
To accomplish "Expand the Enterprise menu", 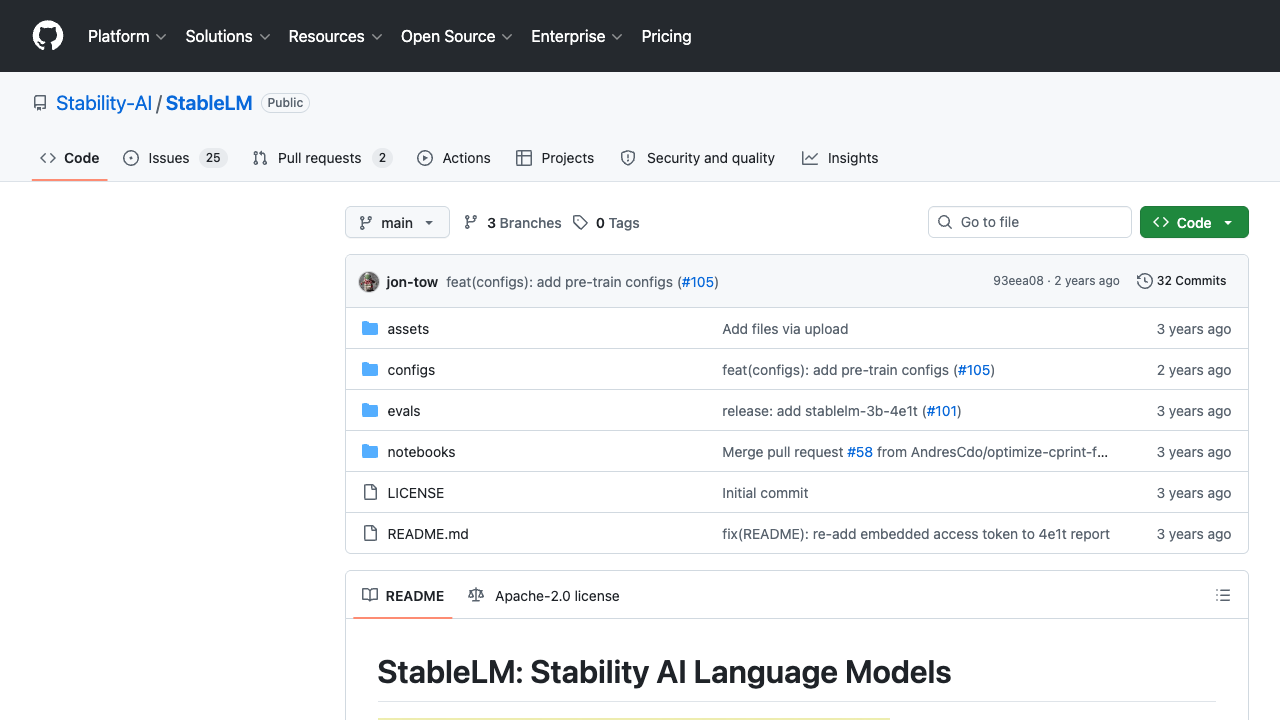I will (577, 36).
